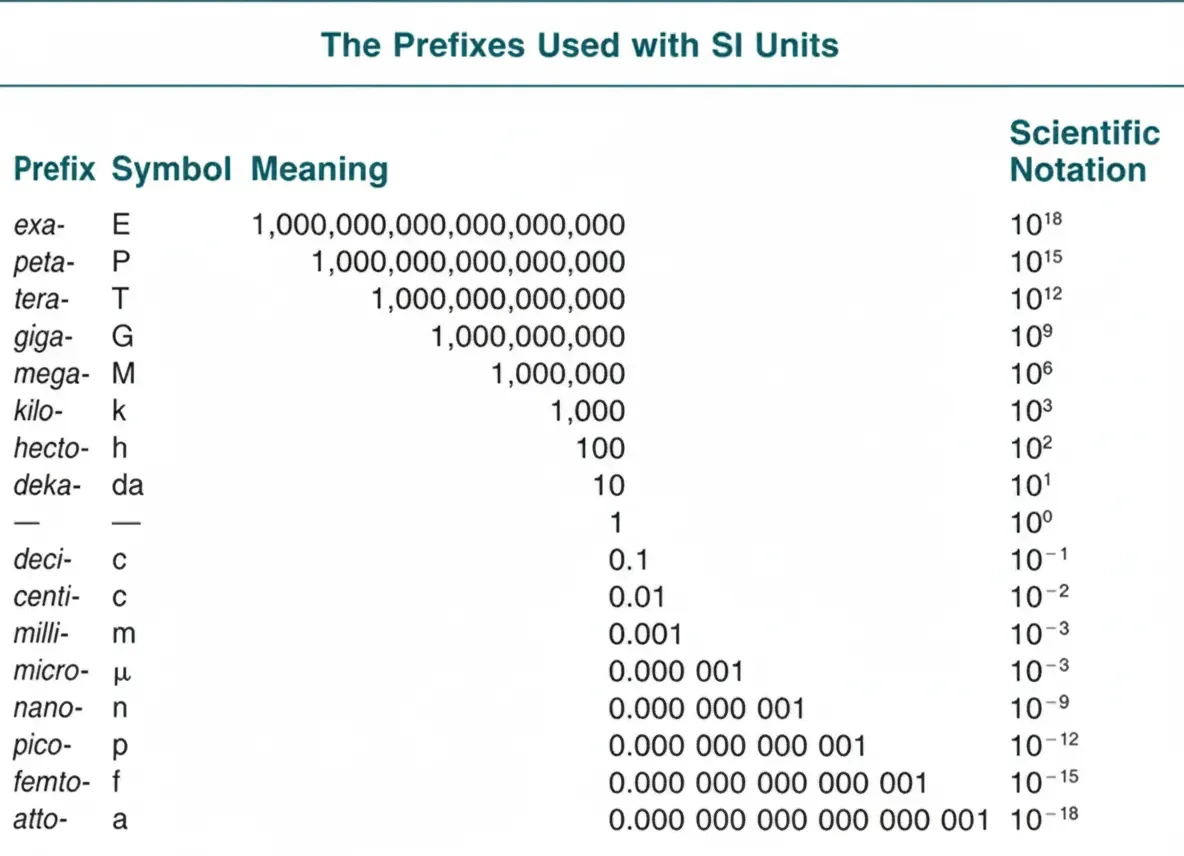The height and width of the screenshot is (856, 1184).
Task: Click the "centi-" prefix text
Action: (x=46, y=597)
